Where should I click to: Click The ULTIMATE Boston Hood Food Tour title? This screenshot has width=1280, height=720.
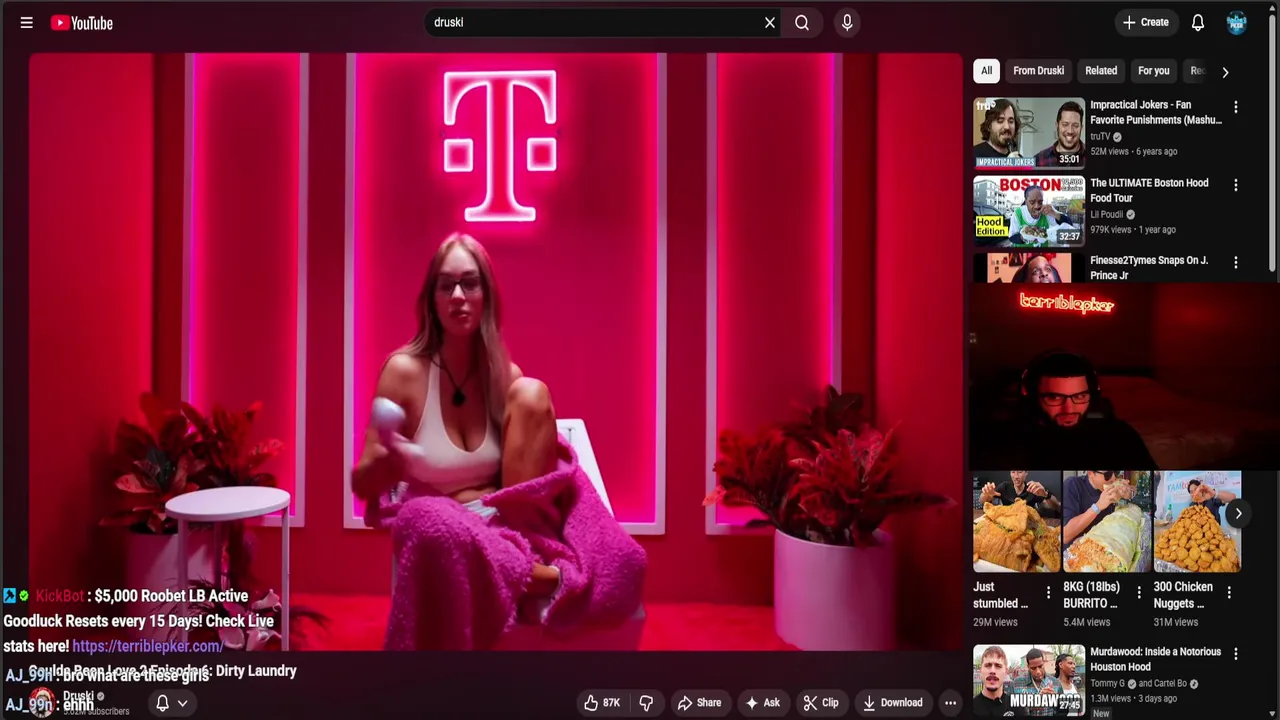click(x=1149, y=190)
